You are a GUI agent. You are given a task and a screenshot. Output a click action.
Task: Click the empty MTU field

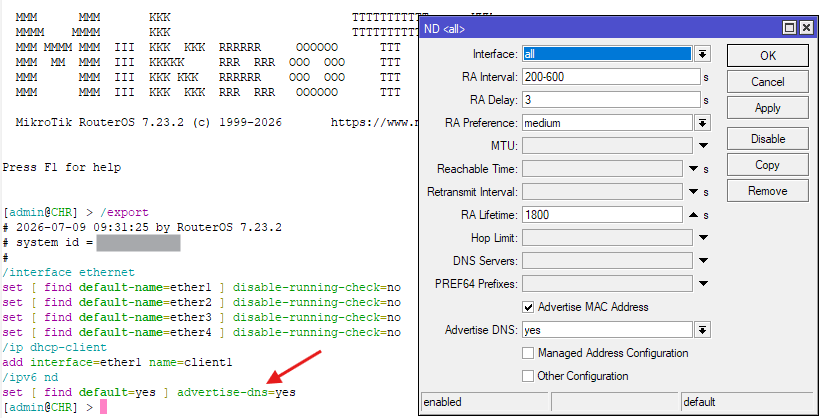pos(607,146)
